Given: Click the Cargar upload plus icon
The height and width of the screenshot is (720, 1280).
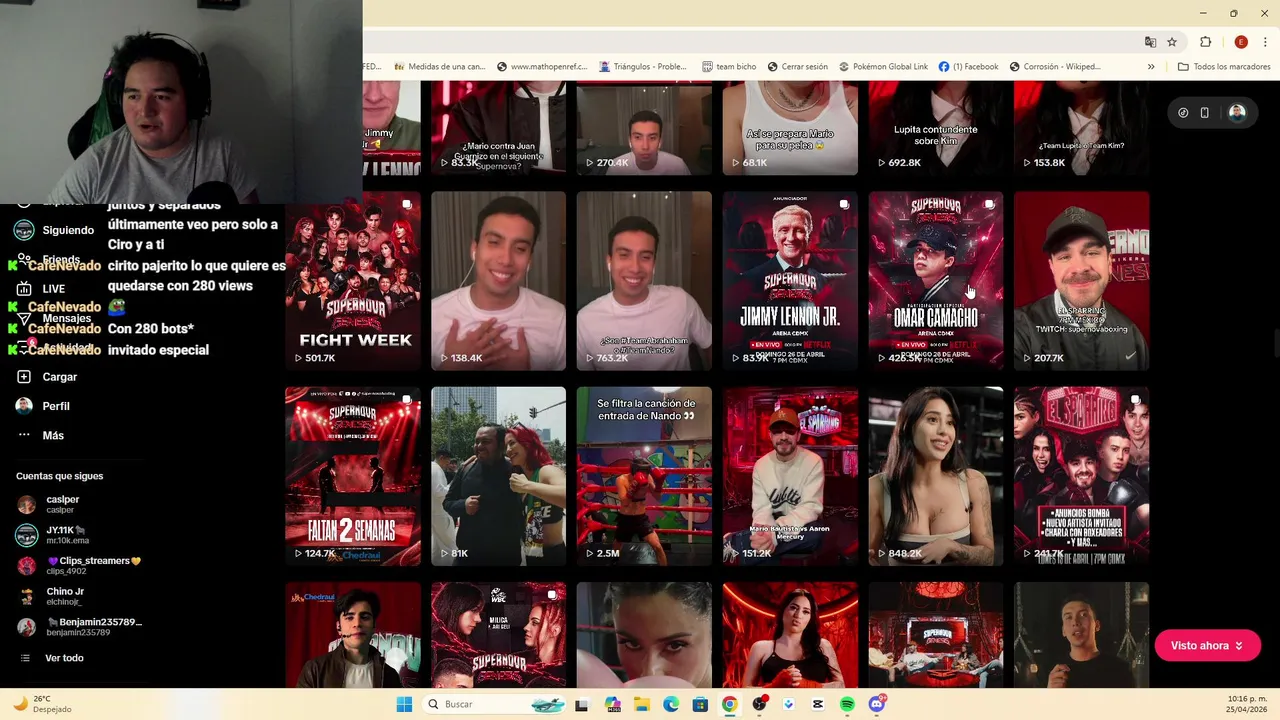Looking at the screenshot, I should click(x=24, y=377).
